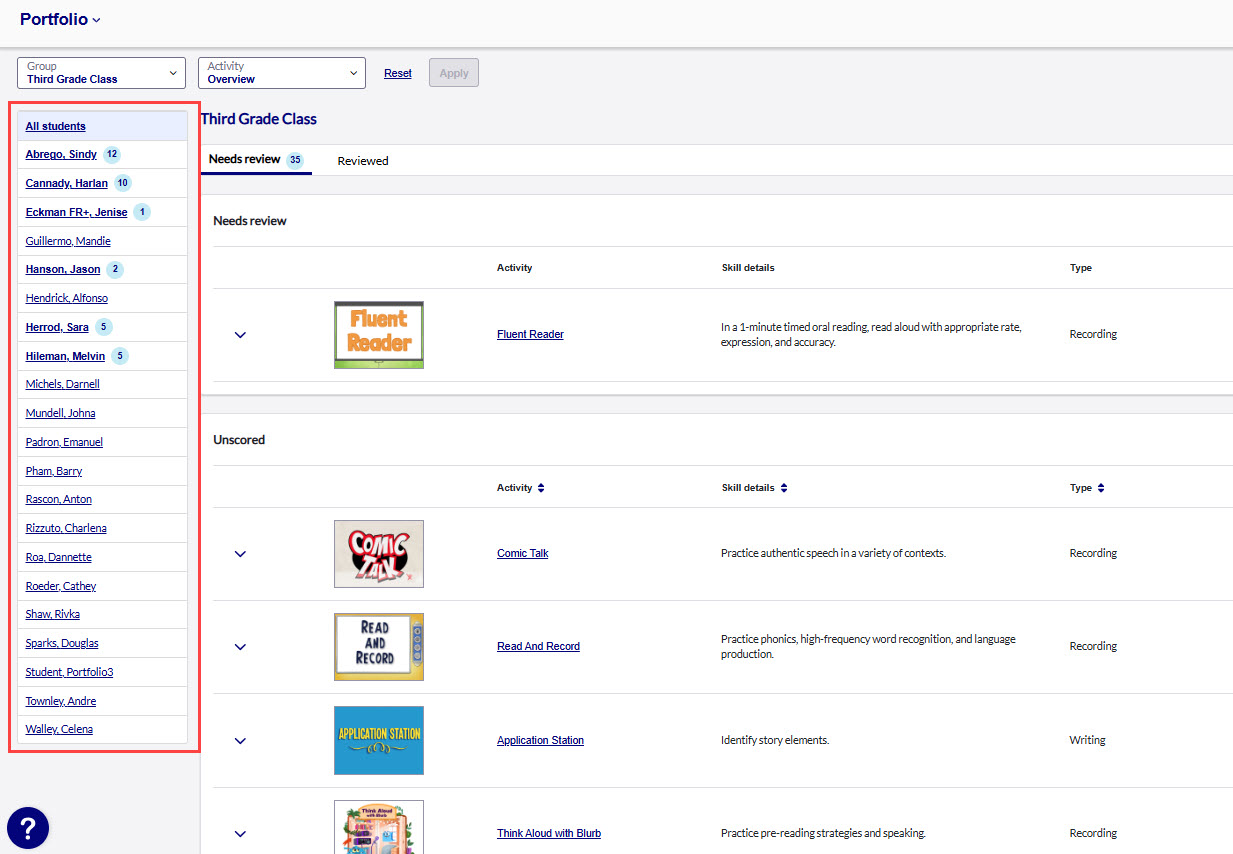Click the Reset link

pyautogui.click(x=397, y=73)
